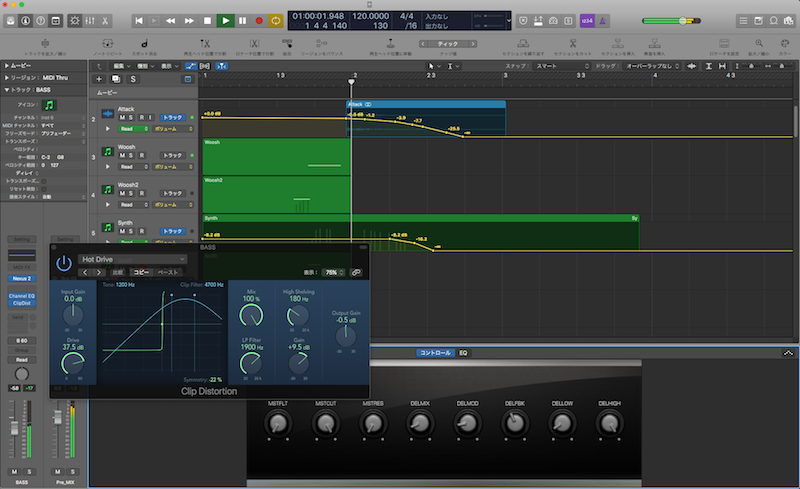Click the plugin link chain icon
The image size is (800, 489).
tap(356, 273)
